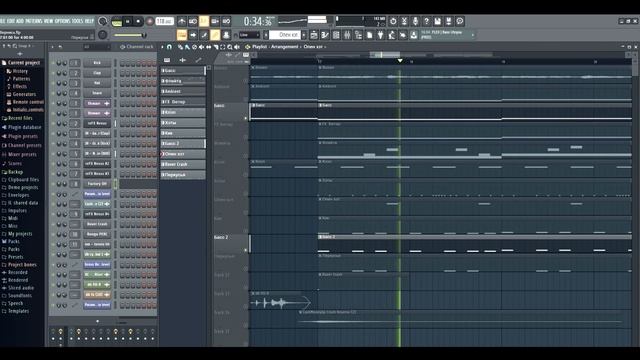Open the Mixer view icon

tap(347, 35)
